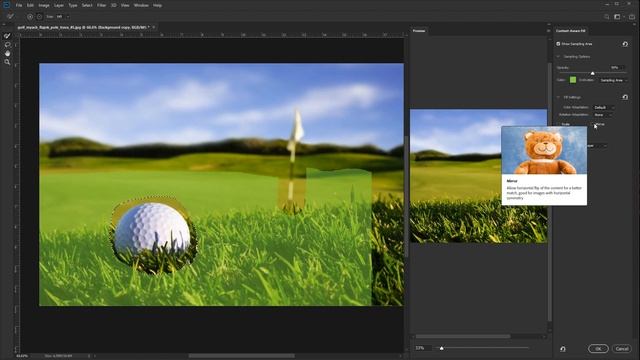This screenshot has width=640, height=360.
Task: Open the Help menu
Action: 158,5
